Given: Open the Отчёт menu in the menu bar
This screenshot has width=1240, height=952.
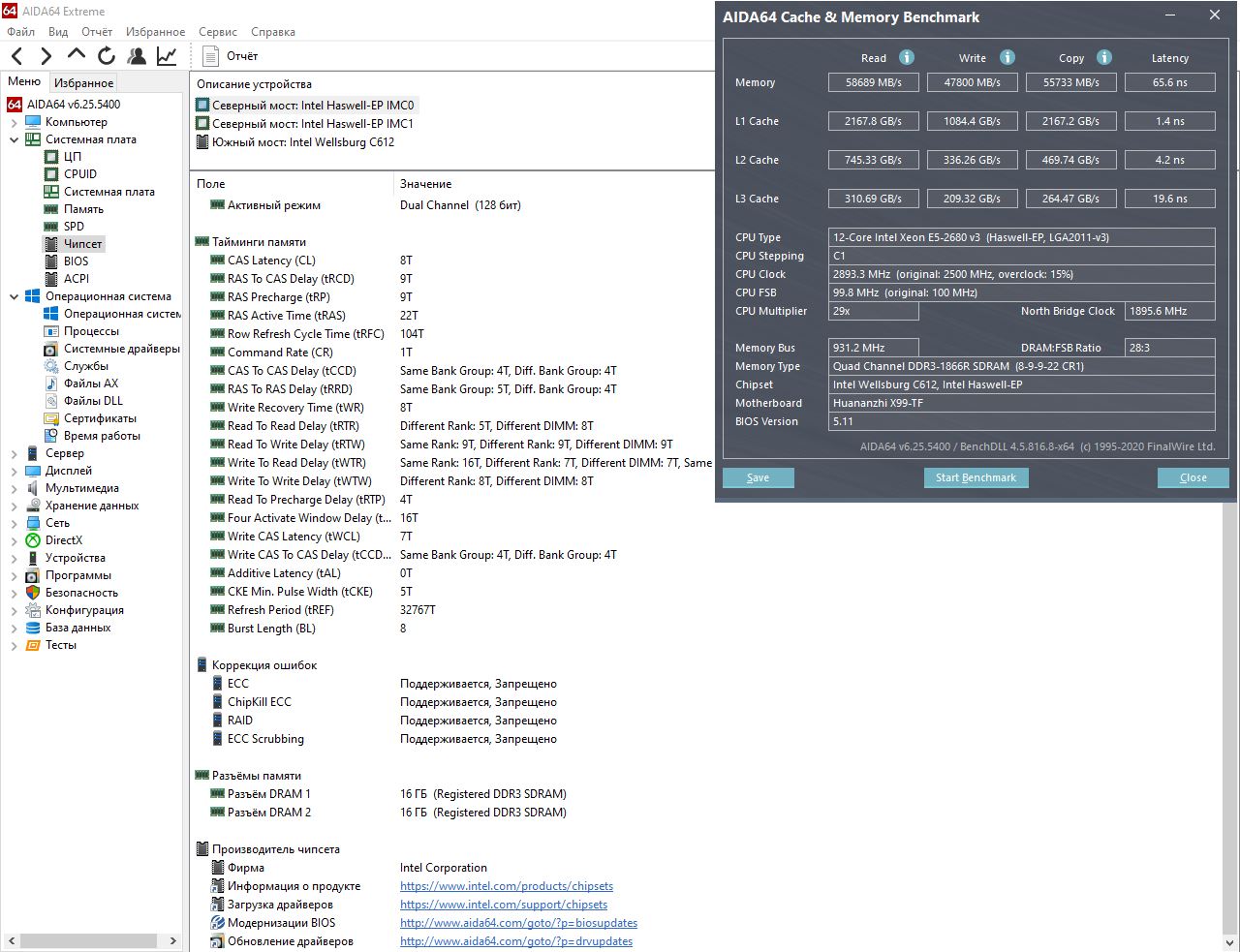Looking at the screenshot, I should point(97,32).
